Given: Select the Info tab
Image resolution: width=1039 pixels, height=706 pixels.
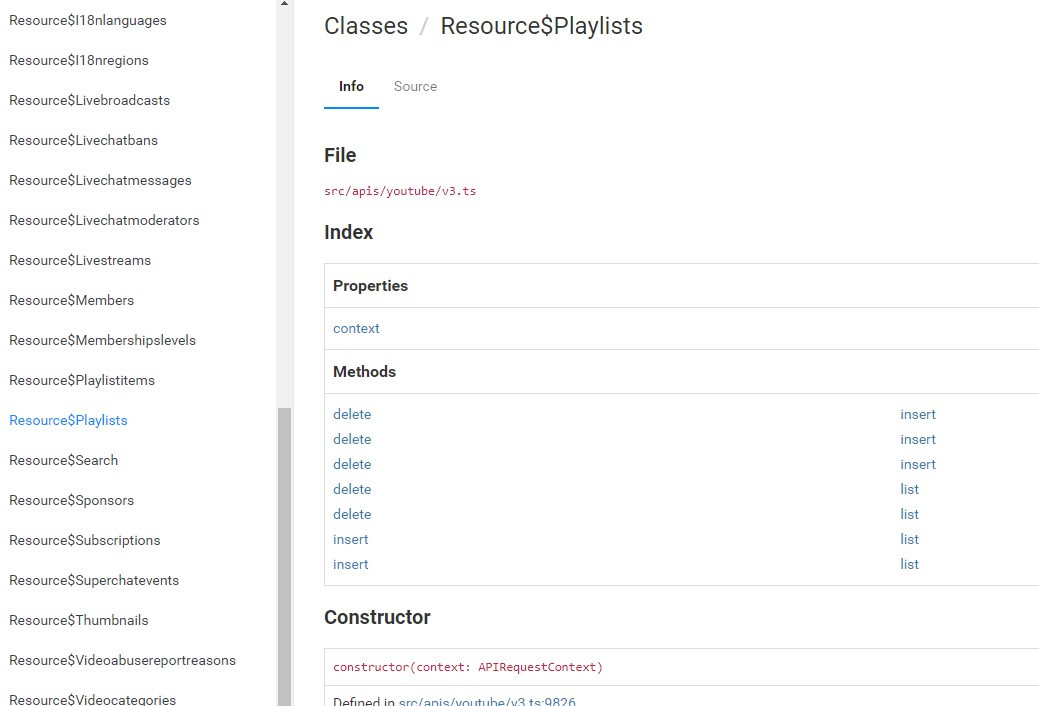Looking at the screenshot, I should 351,86.
